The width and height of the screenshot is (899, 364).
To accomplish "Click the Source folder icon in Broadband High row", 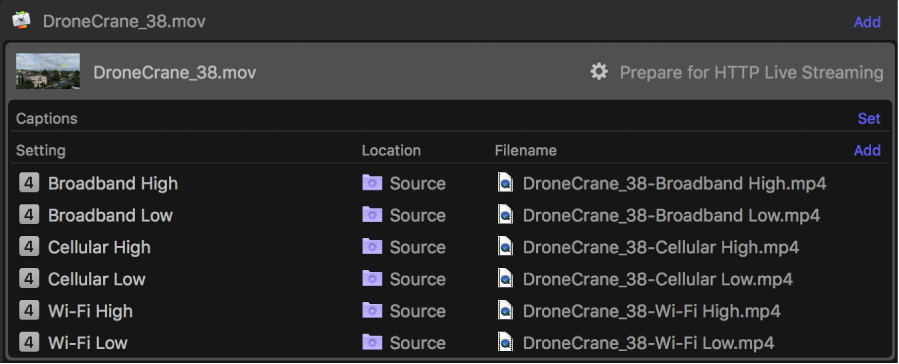I will point(372,183).
